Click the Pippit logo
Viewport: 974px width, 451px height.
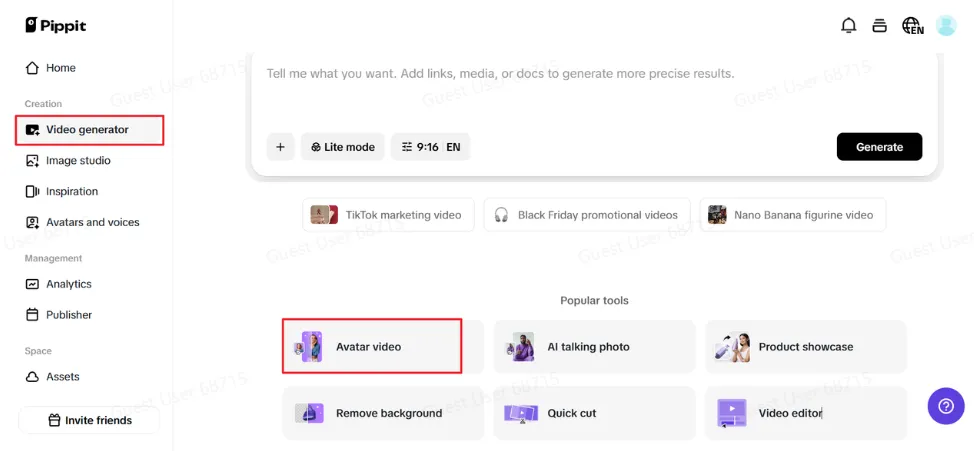(x=56, y=25)
